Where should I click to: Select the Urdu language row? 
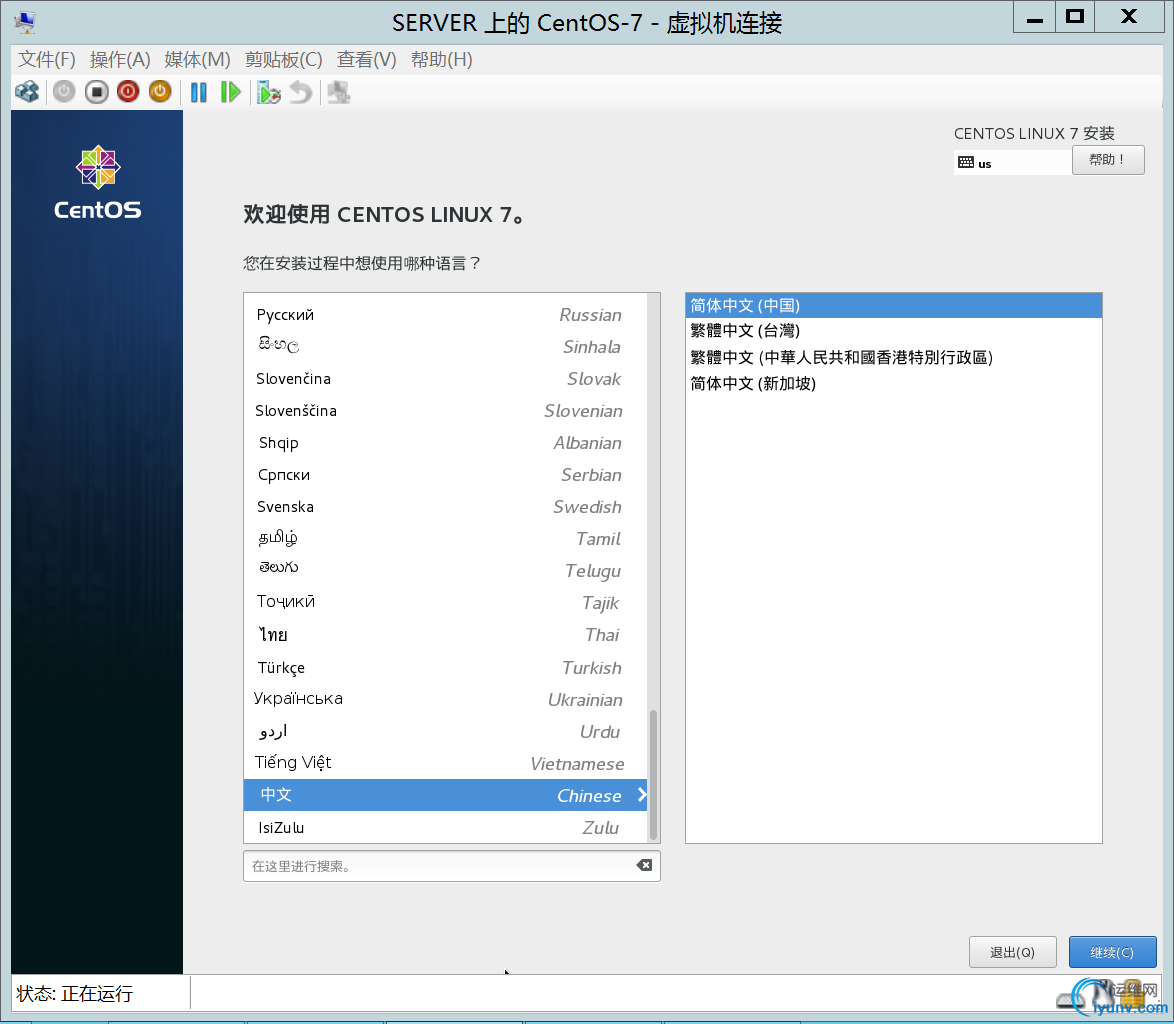tap(445, 732)
